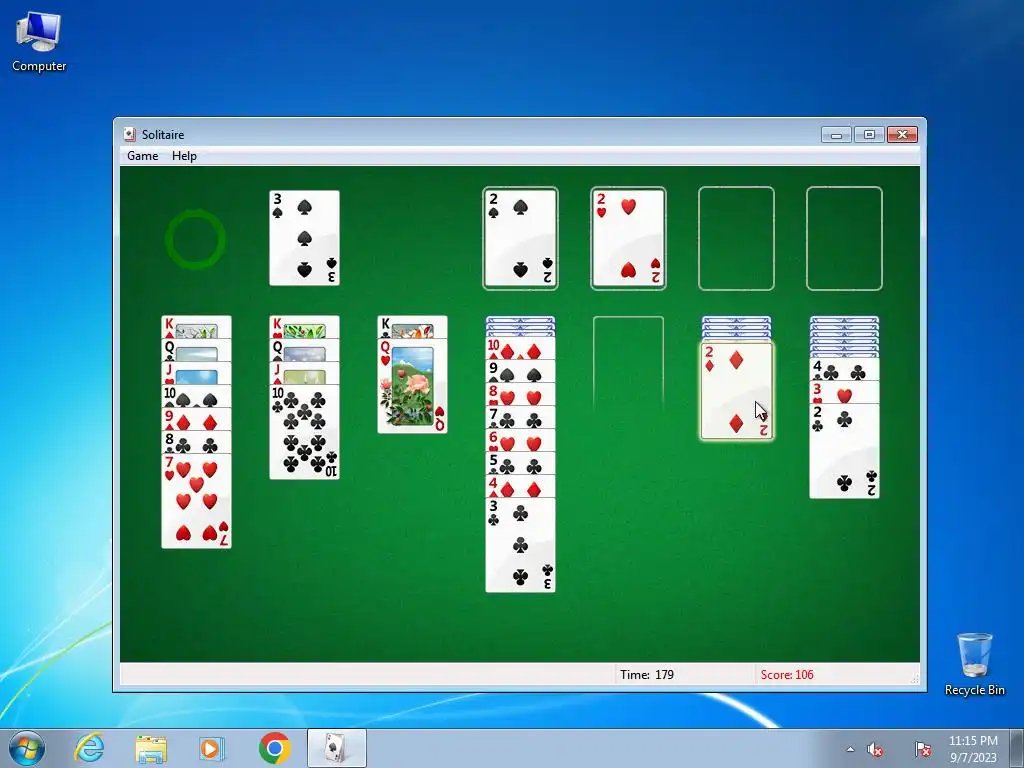This screenshot has width=1024, height=768.
Task: Open Windows Explorer from taskbar
Action: 151,748
